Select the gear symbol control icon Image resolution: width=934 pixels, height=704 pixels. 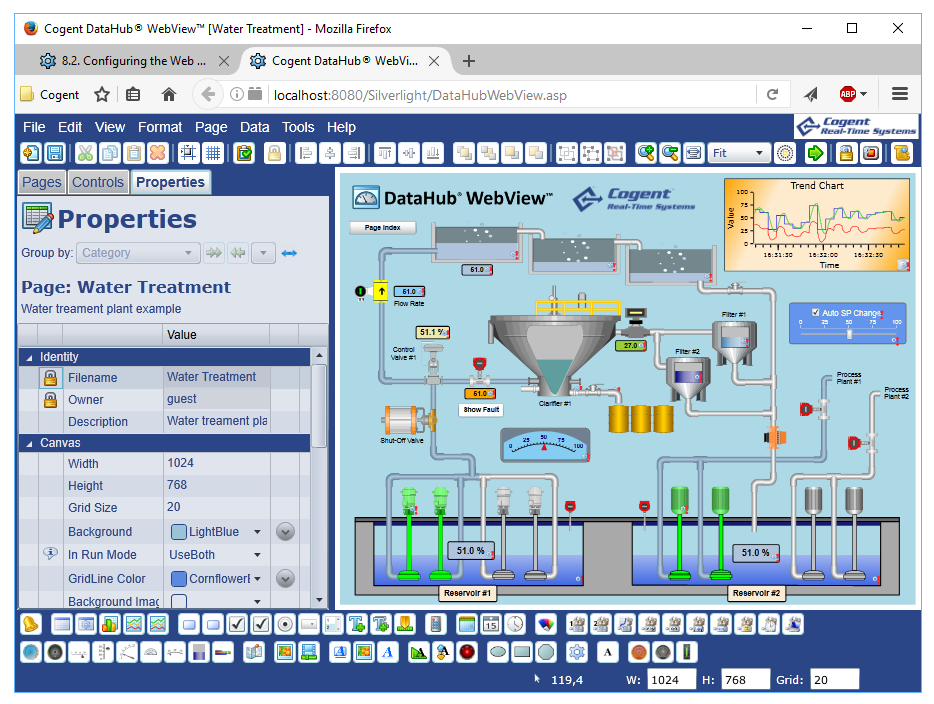pyautogui.click(x=576, y=652)
